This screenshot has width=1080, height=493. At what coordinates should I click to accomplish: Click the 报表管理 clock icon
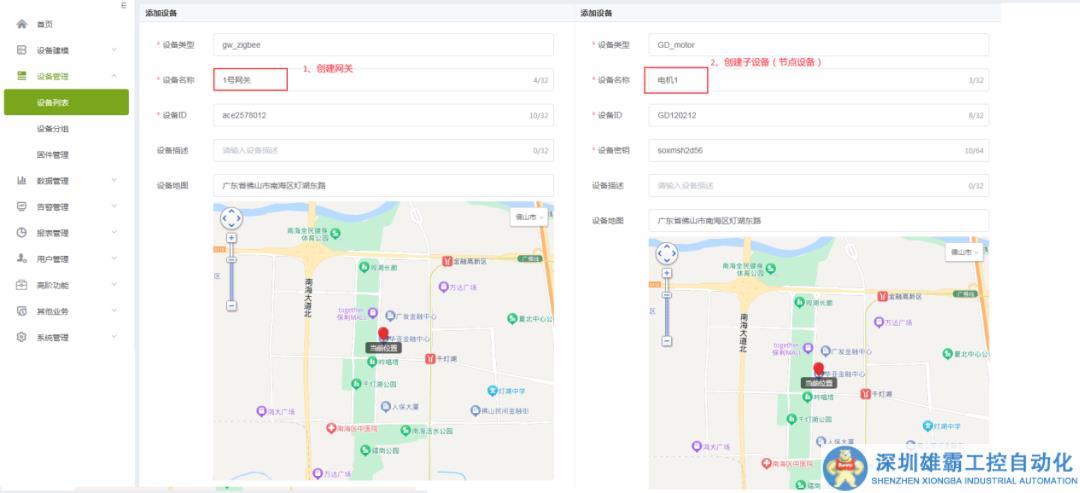(x=21, y=233)
